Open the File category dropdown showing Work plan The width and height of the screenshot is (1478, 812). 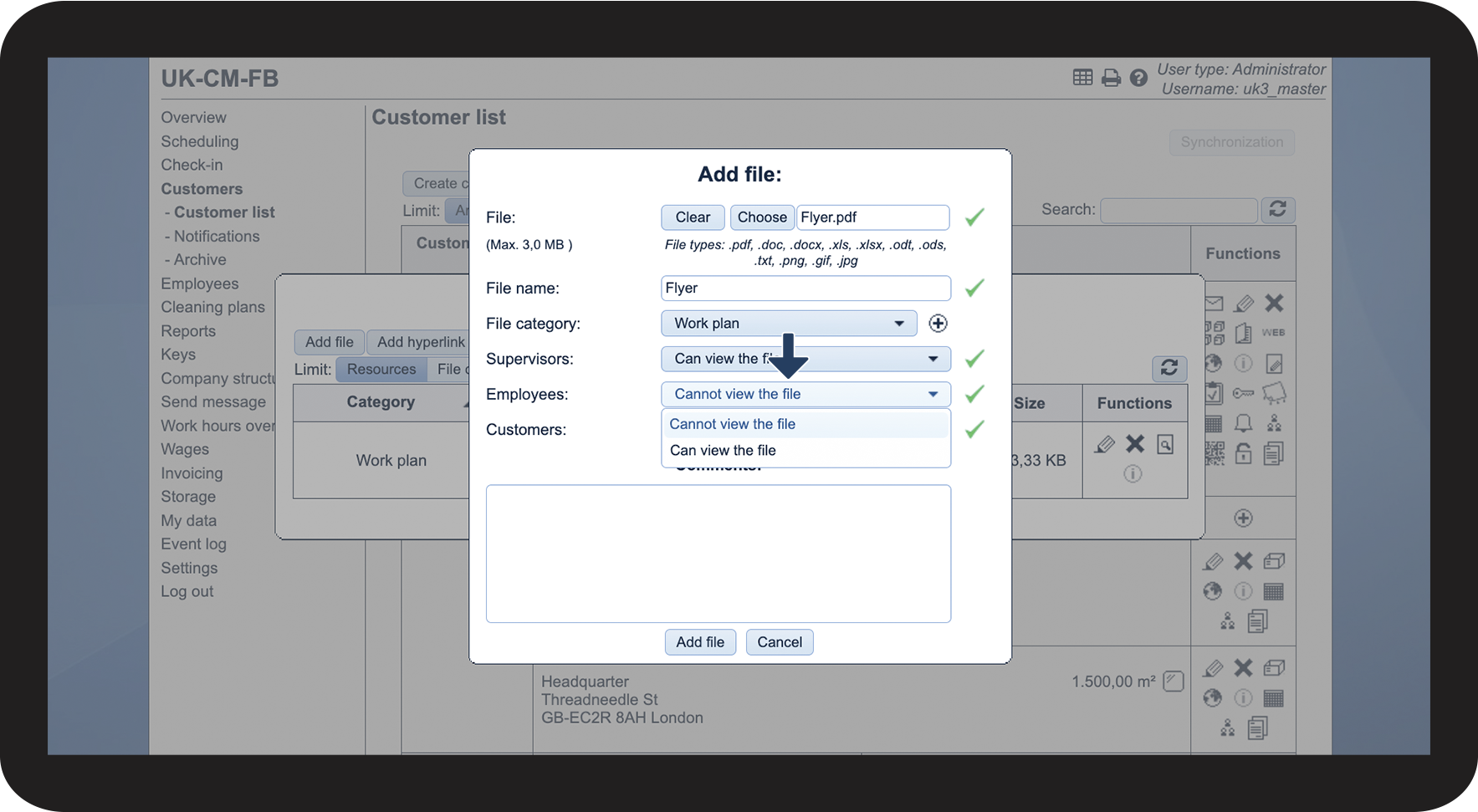(789, 324)
